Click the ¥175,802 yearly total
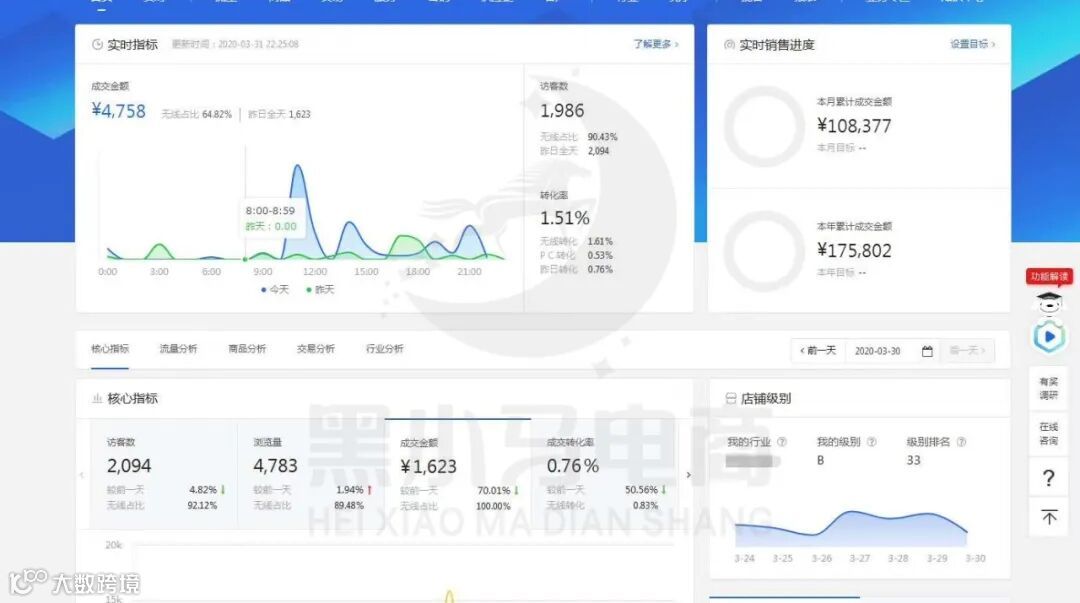This screenshot has width=1080, height=603. coord(854,250)
